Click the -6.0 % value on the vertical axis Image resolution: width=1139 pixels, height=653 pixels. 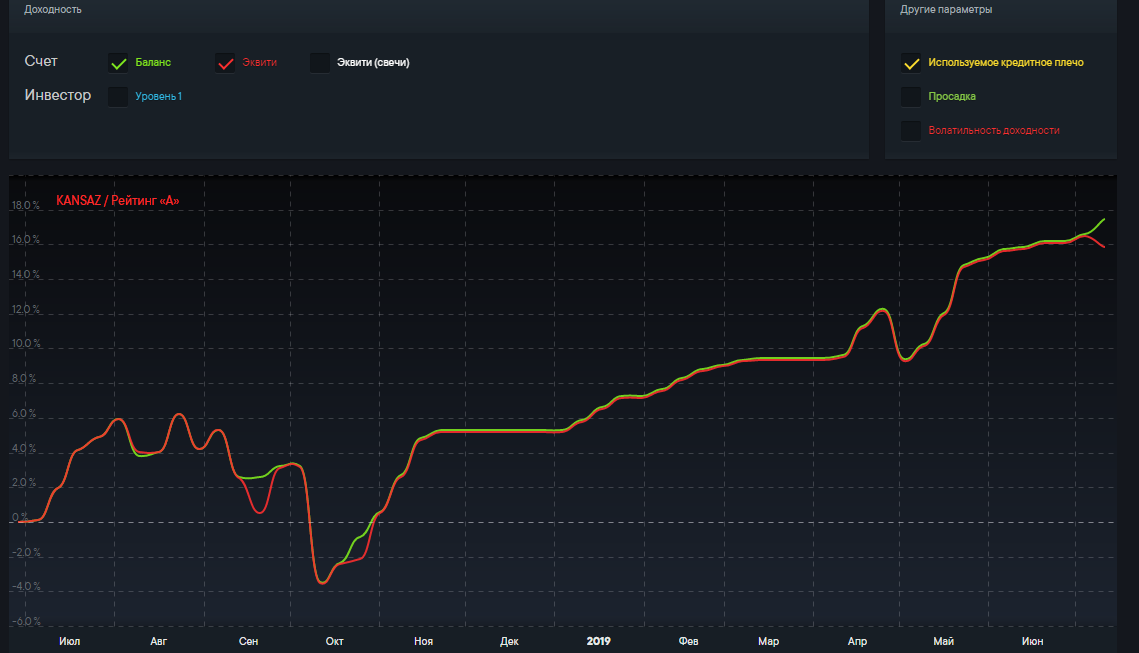25,622
